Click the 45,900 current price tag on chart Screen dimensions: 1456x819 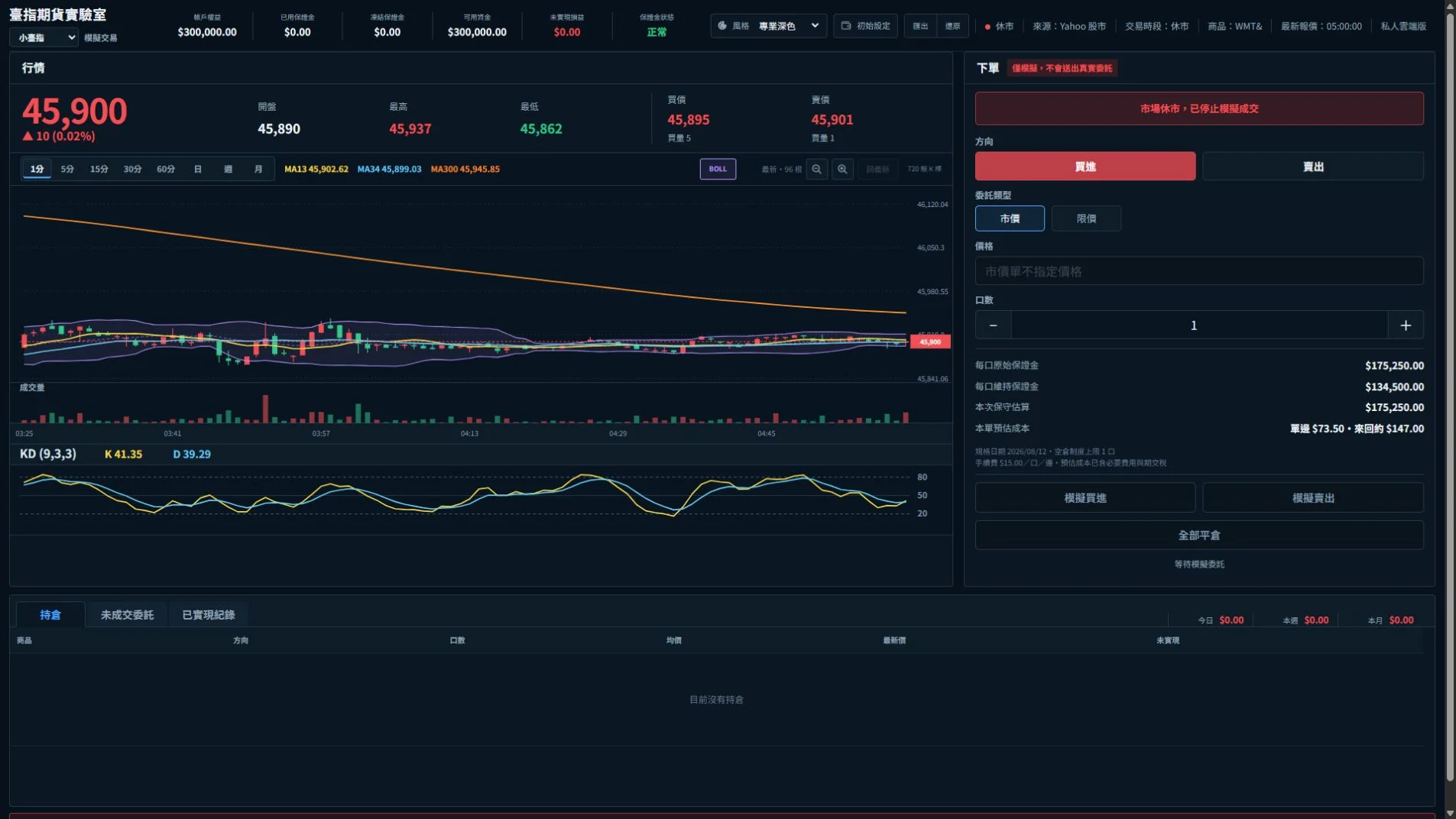[930, 342]
